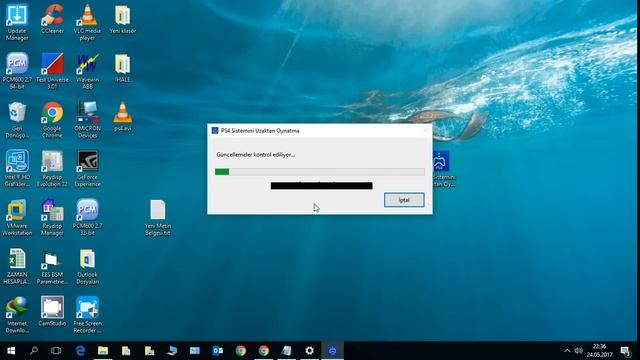Select the EES BSM Parametre icon

pyautogui.click(x=52, y=266)
